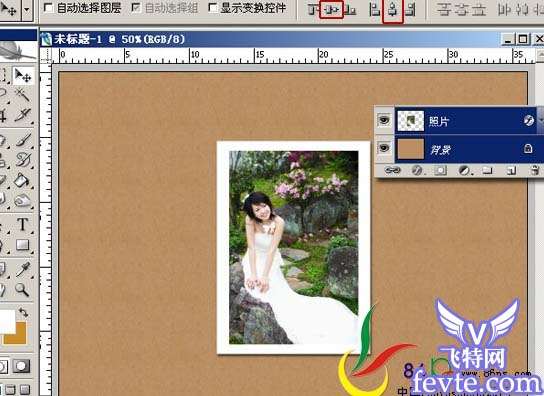Click the lock icon on 背景 layer
Image resolution: width=544 pixels, height=396 pixels.
pos(528,149)
